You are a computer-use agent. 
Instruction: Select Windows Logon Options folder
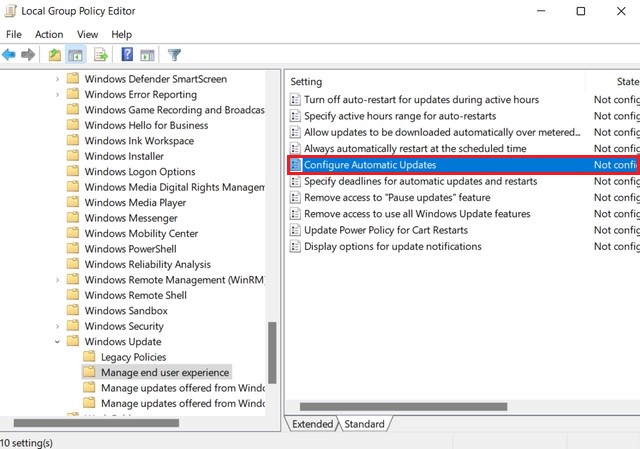tap(131, 172)
